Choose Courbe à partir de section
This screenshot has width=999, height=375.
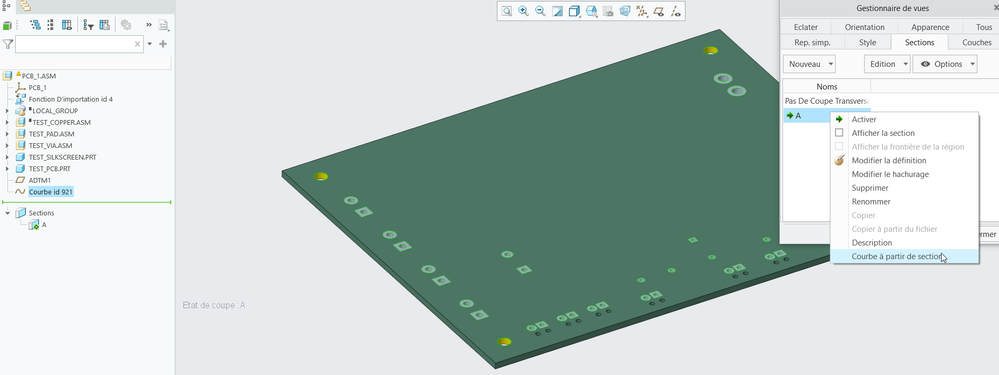pyautogui.click(x=904, y=256)
